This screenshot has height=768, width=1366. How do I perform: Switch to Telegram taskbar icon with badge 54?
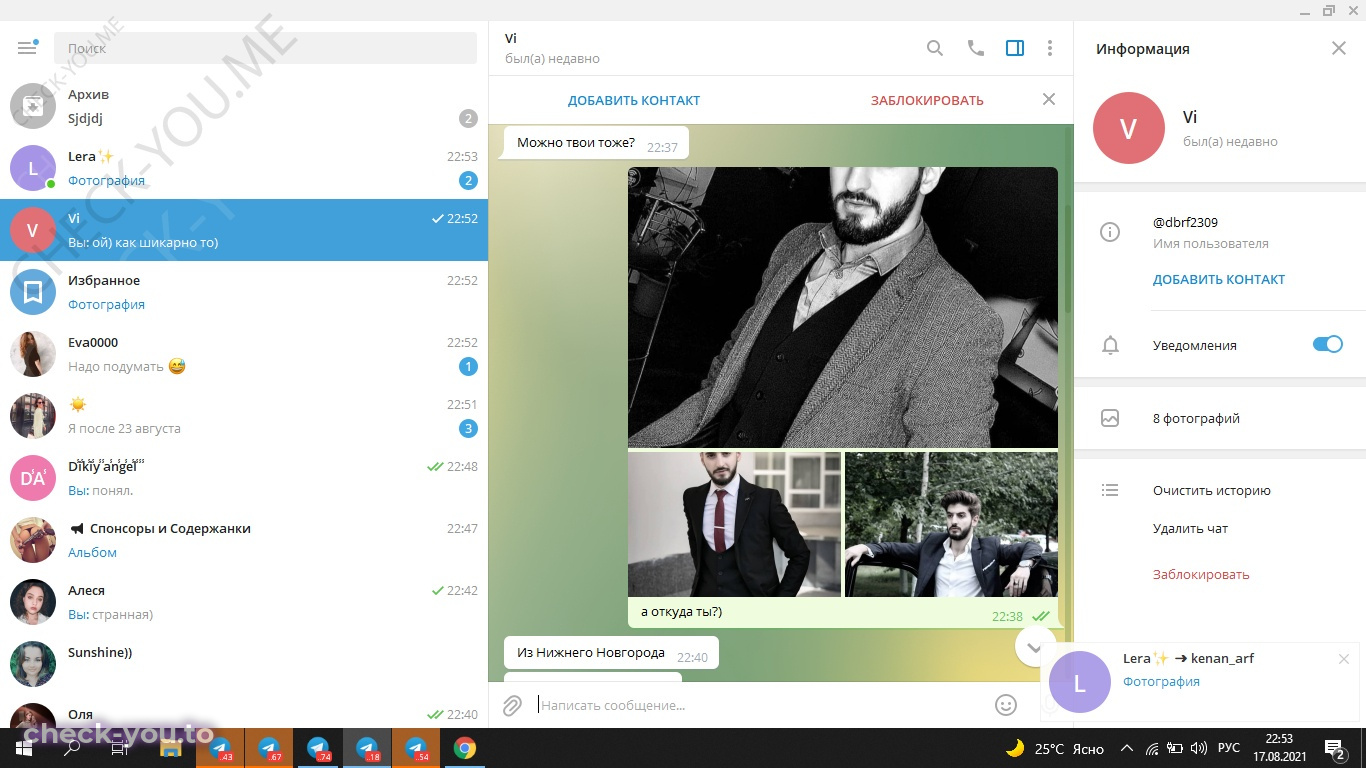coord(416,748)
